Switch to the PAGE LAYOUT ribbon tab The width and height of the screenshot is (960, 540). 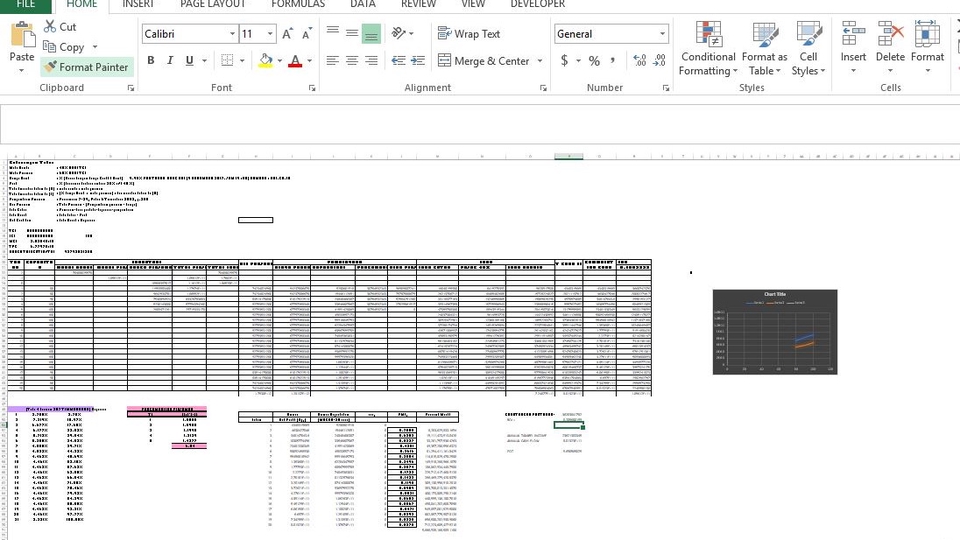(212, 4)
